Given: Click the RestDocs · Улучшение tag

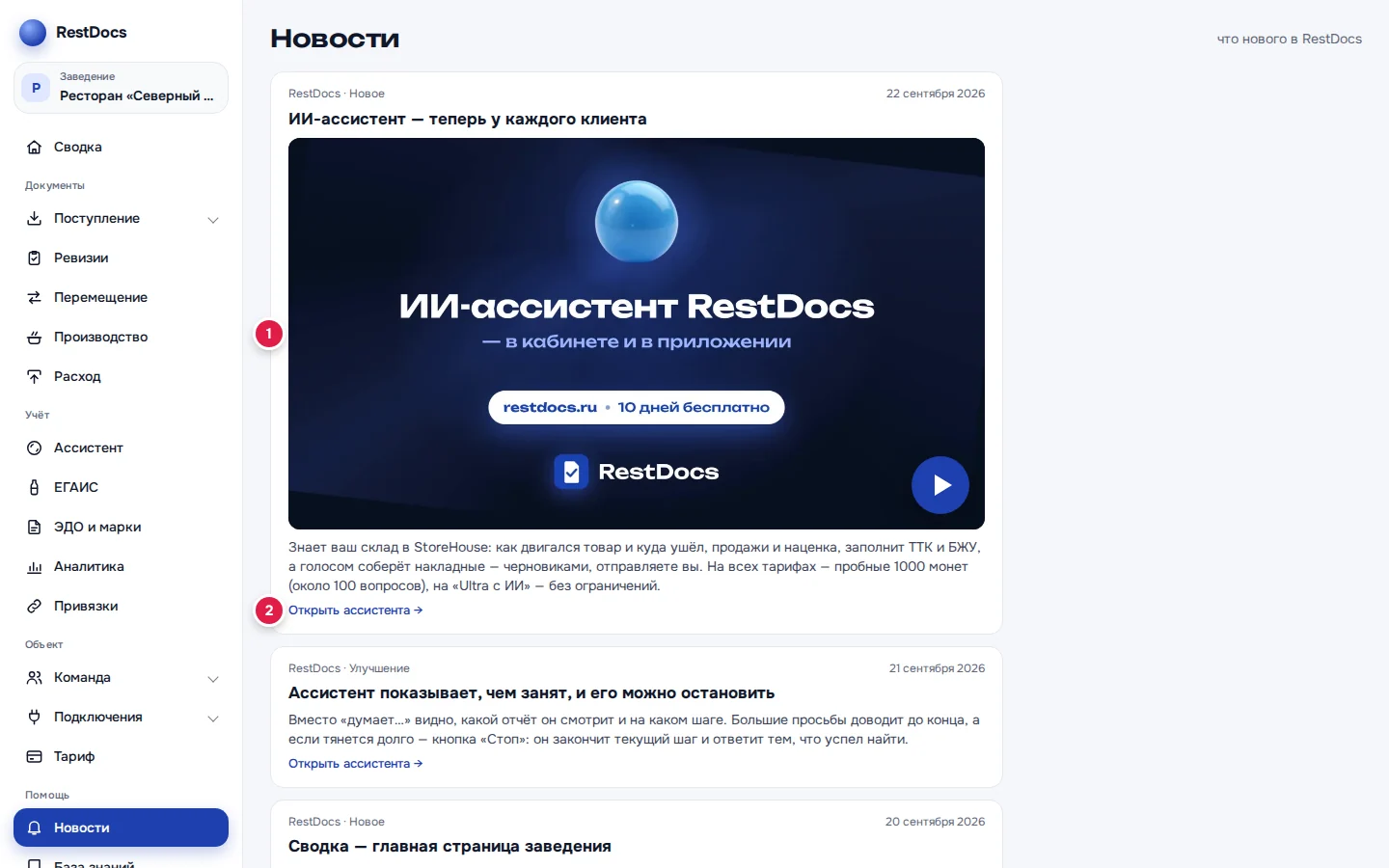Looking at the screenshot, I should [x=349, y=668].
